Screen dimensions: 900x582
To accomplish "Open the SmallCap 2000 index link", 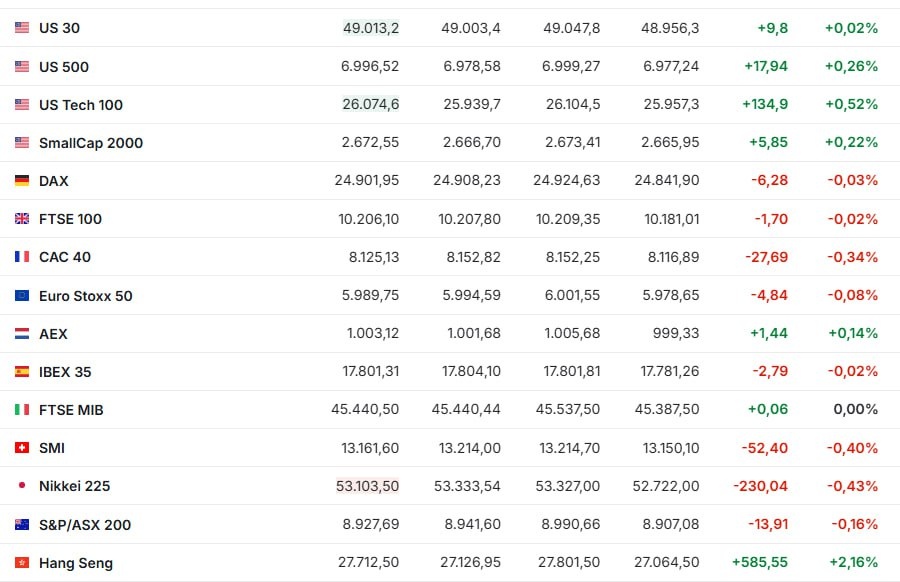I will pos(91,143).
